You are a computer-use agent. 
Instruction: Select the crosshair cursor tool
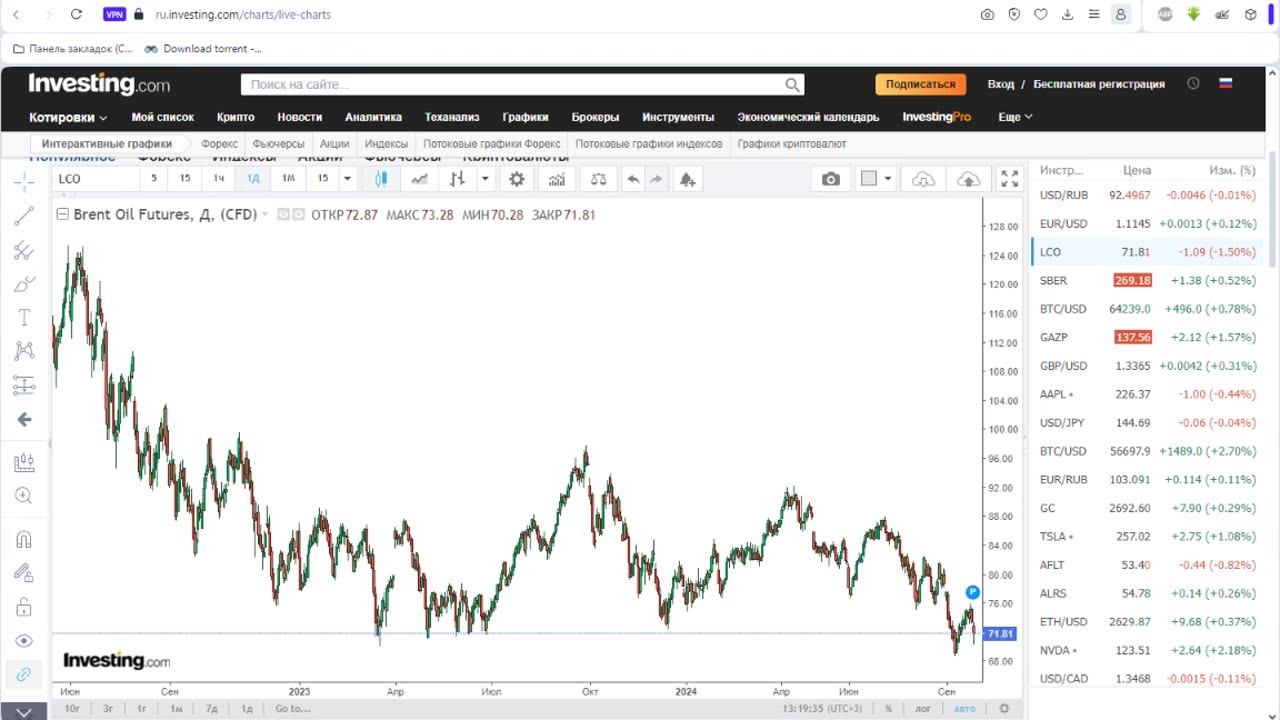click(24, 181)
